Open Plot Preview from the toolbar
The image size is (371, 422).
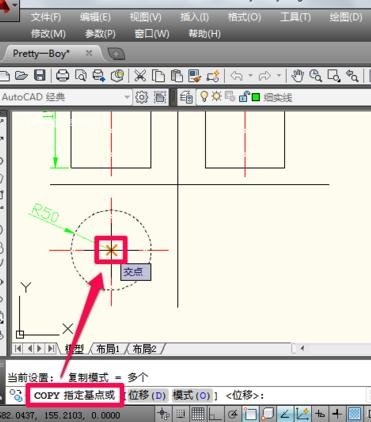point(81,76)
